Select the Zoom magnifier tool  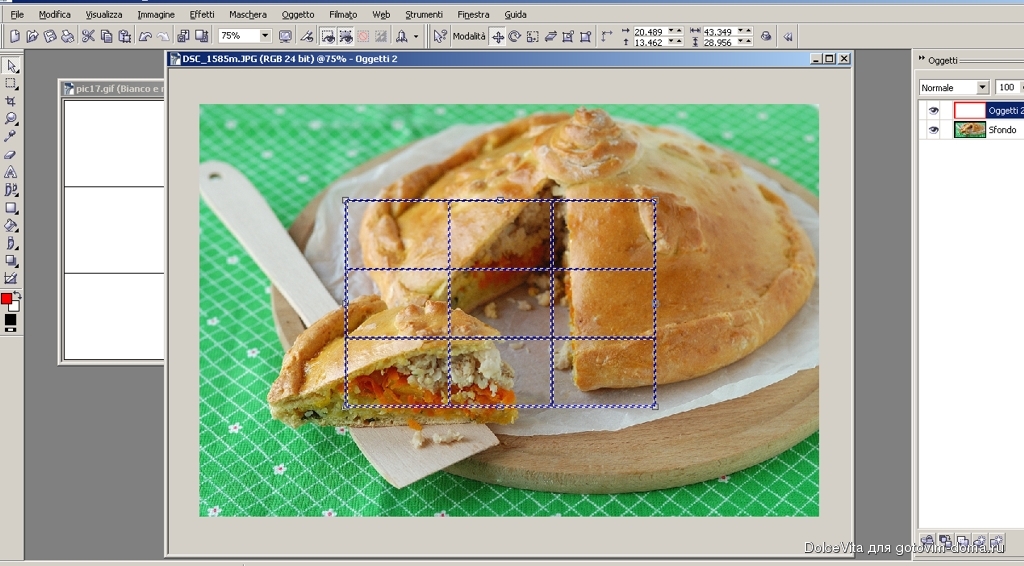[11, 119]
